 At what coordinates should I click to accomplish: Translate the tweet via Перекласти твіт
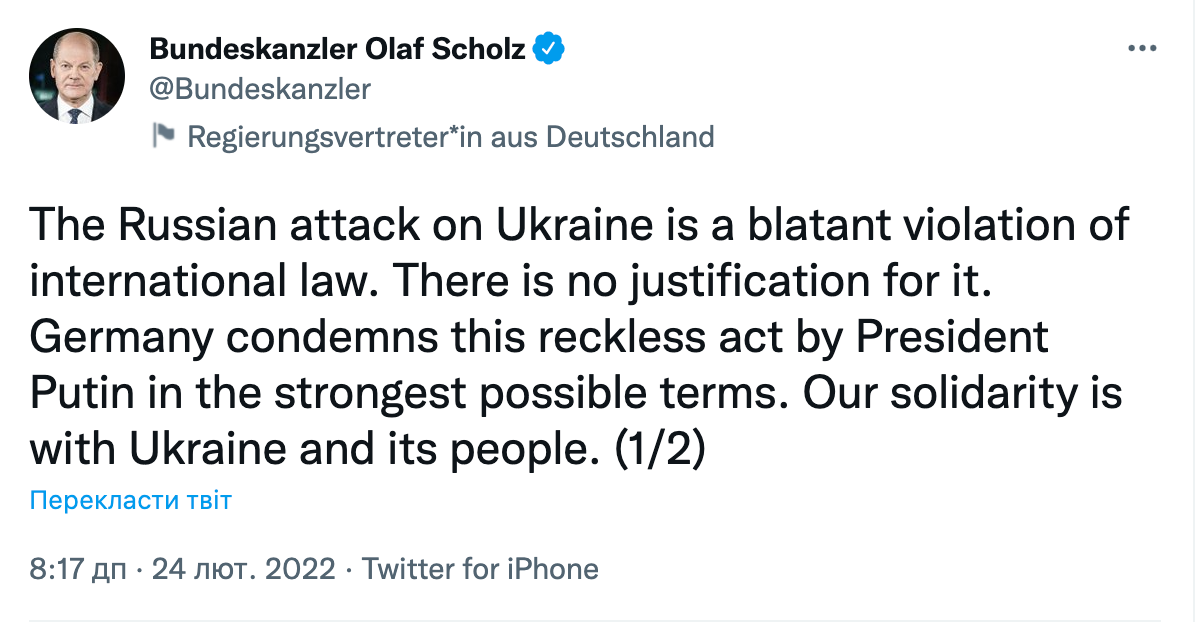[130, 501]
